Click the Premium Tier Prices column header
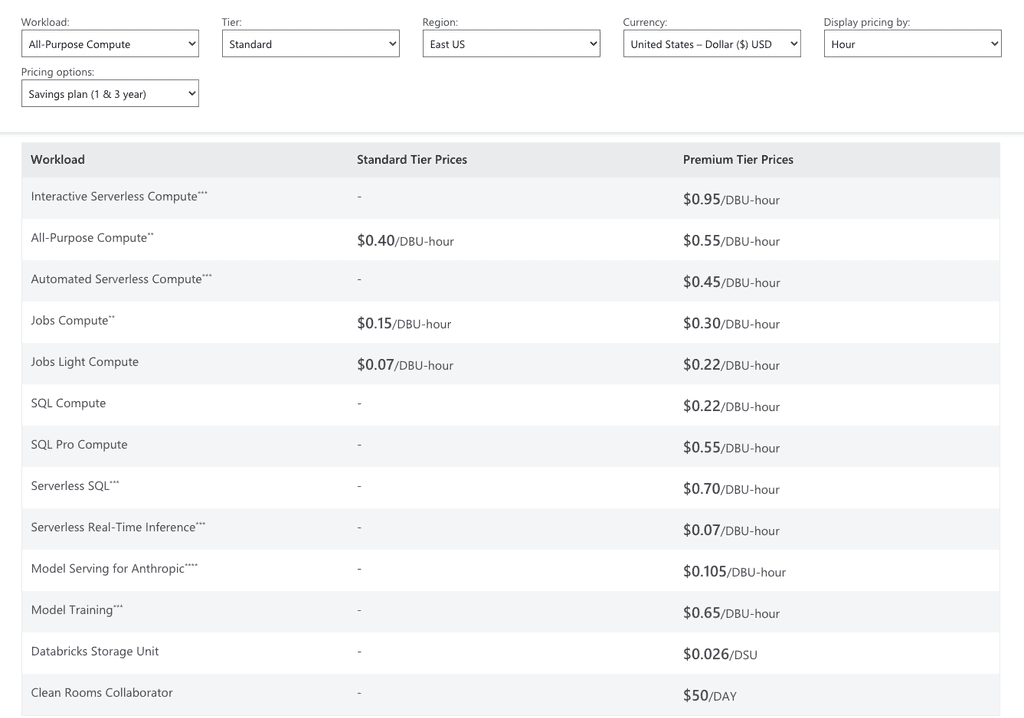The height and width of the screenshot is (718, 1024). tap(738, 159)
